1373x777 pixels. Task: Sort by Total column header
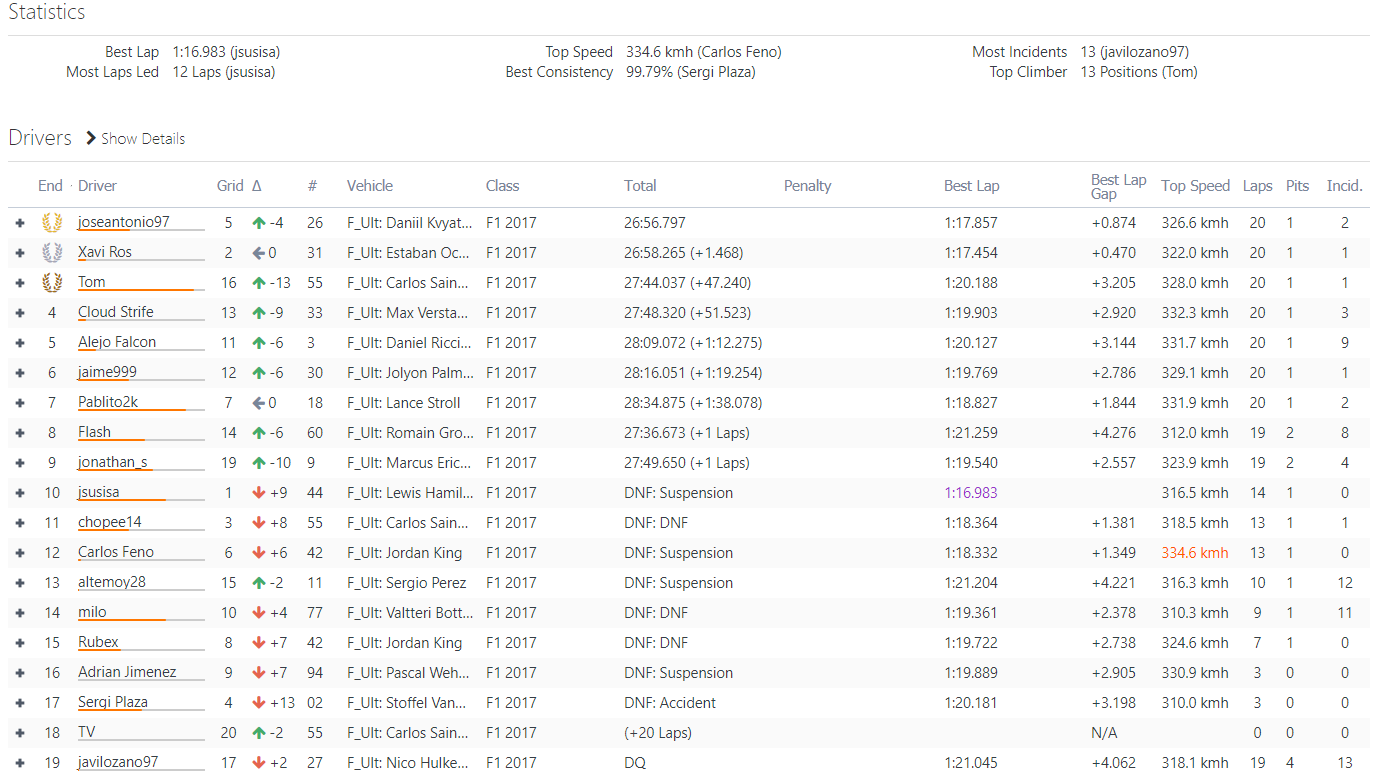[x=640, y=186]
